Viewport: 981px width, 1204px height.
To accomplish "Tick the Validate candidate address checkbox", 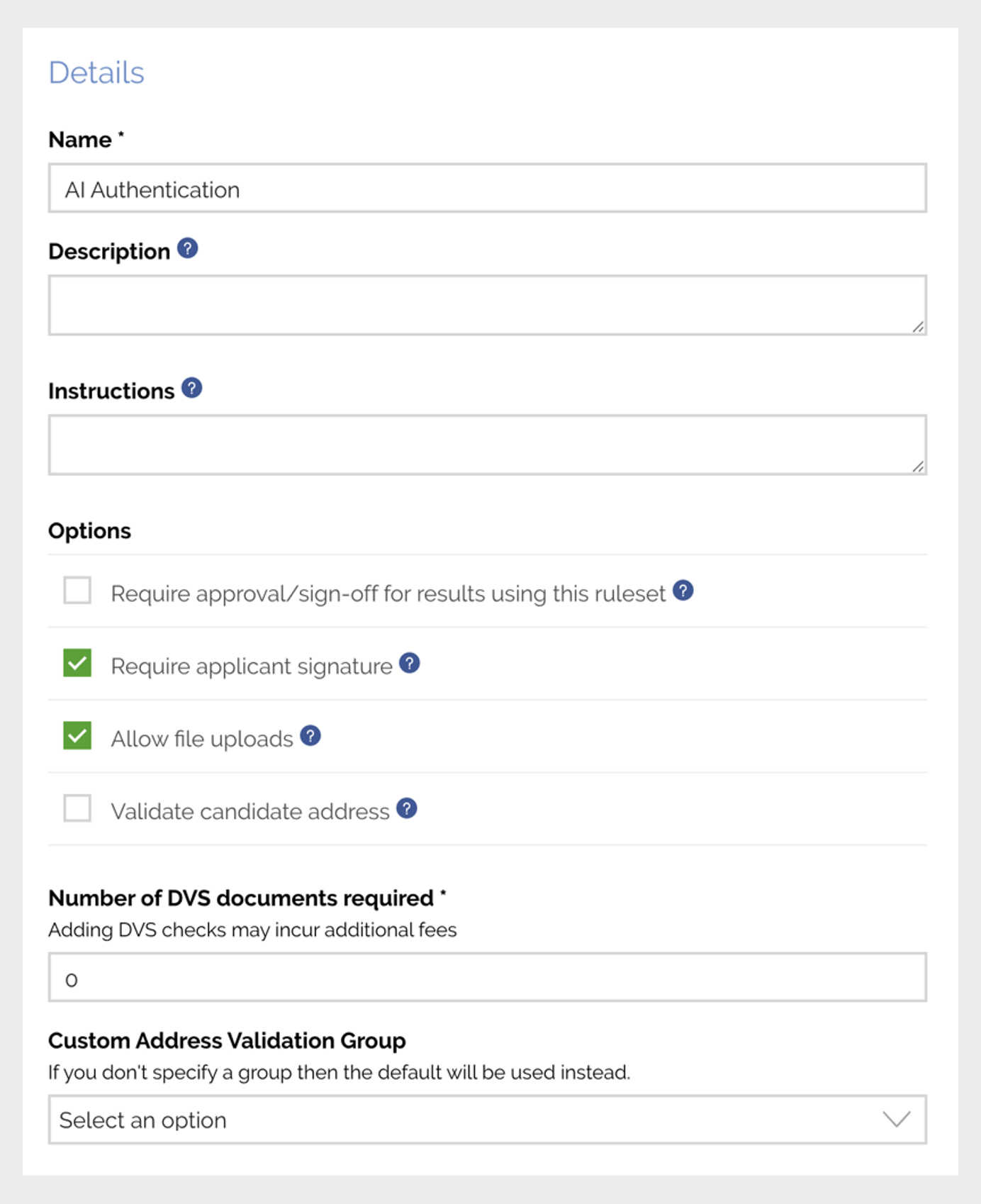I will tap(77, 808).
